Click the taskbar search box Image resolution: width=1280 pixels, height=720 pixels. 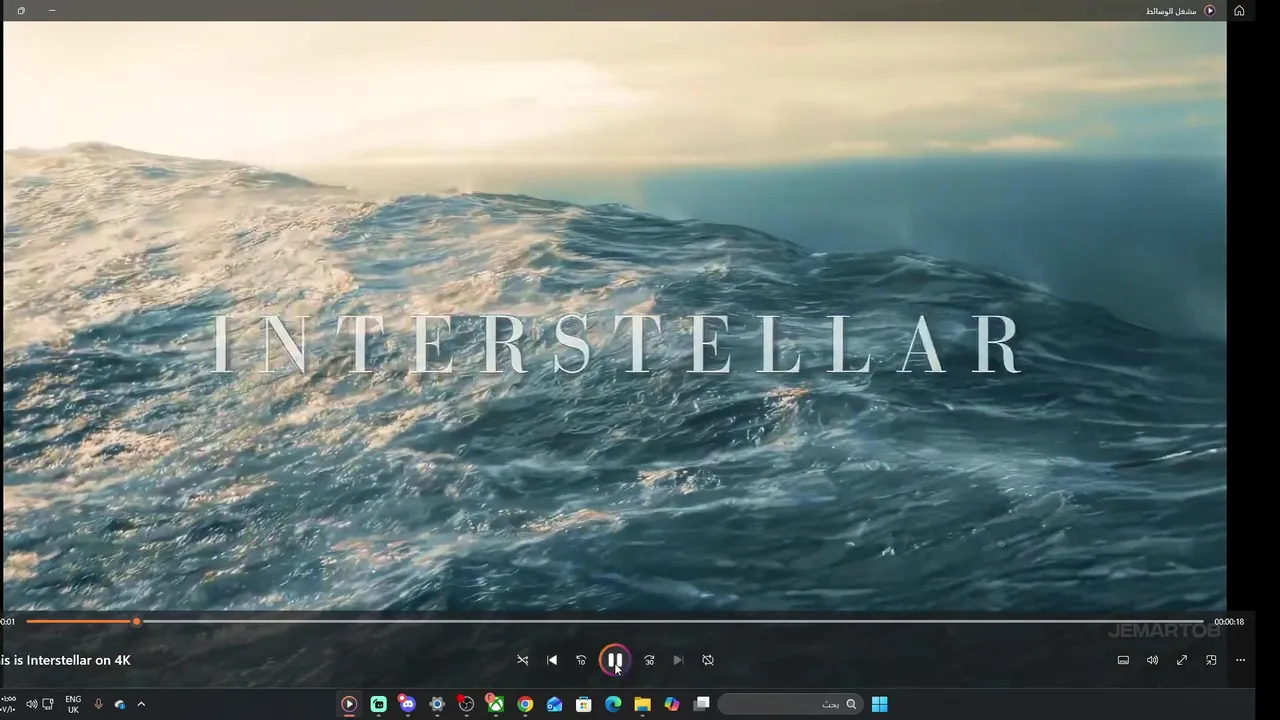click(790, 704)
